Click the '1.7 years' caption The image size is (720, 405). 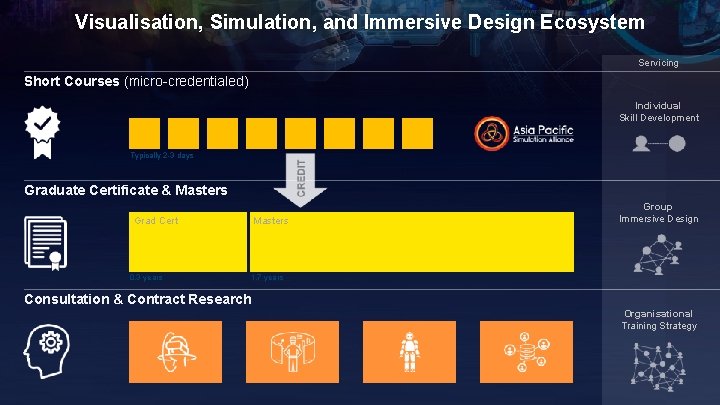(267, 277)
